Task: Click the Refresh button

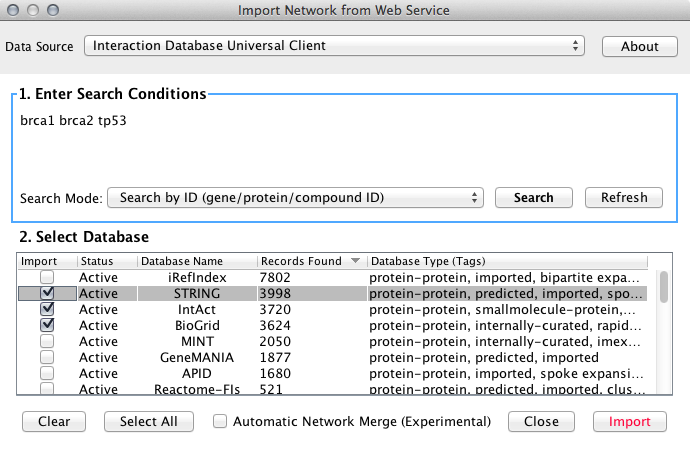Action: coord(623,198)
